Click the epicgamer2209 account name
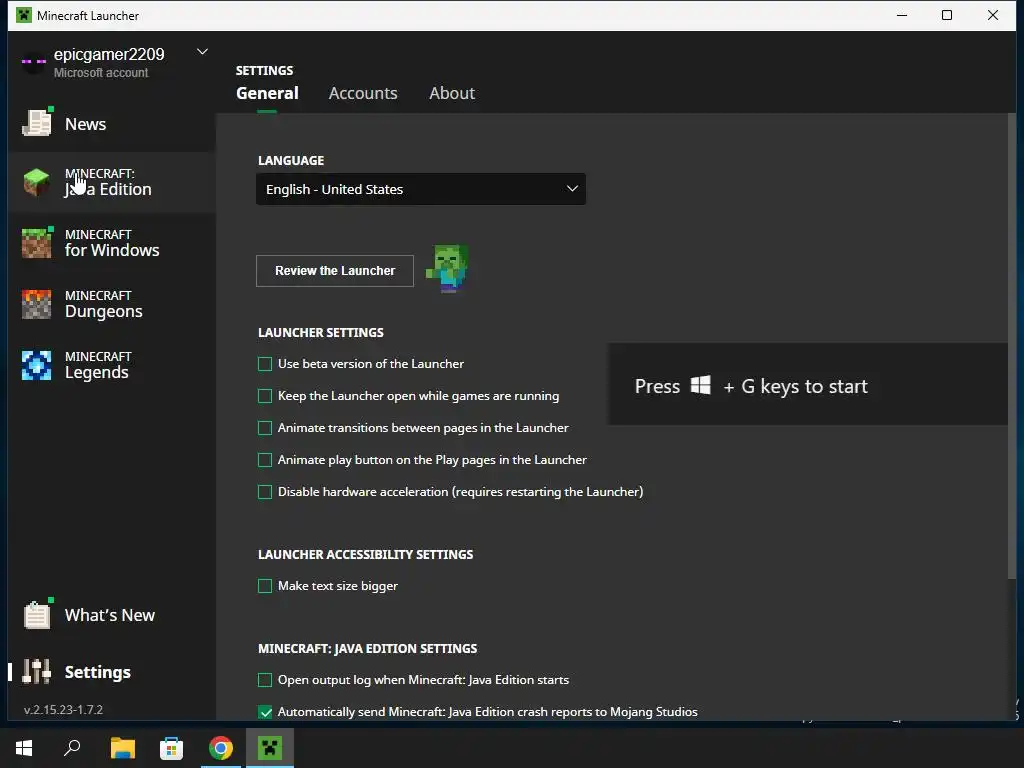This screenshot has width=1024, height=768. (109, 54)
